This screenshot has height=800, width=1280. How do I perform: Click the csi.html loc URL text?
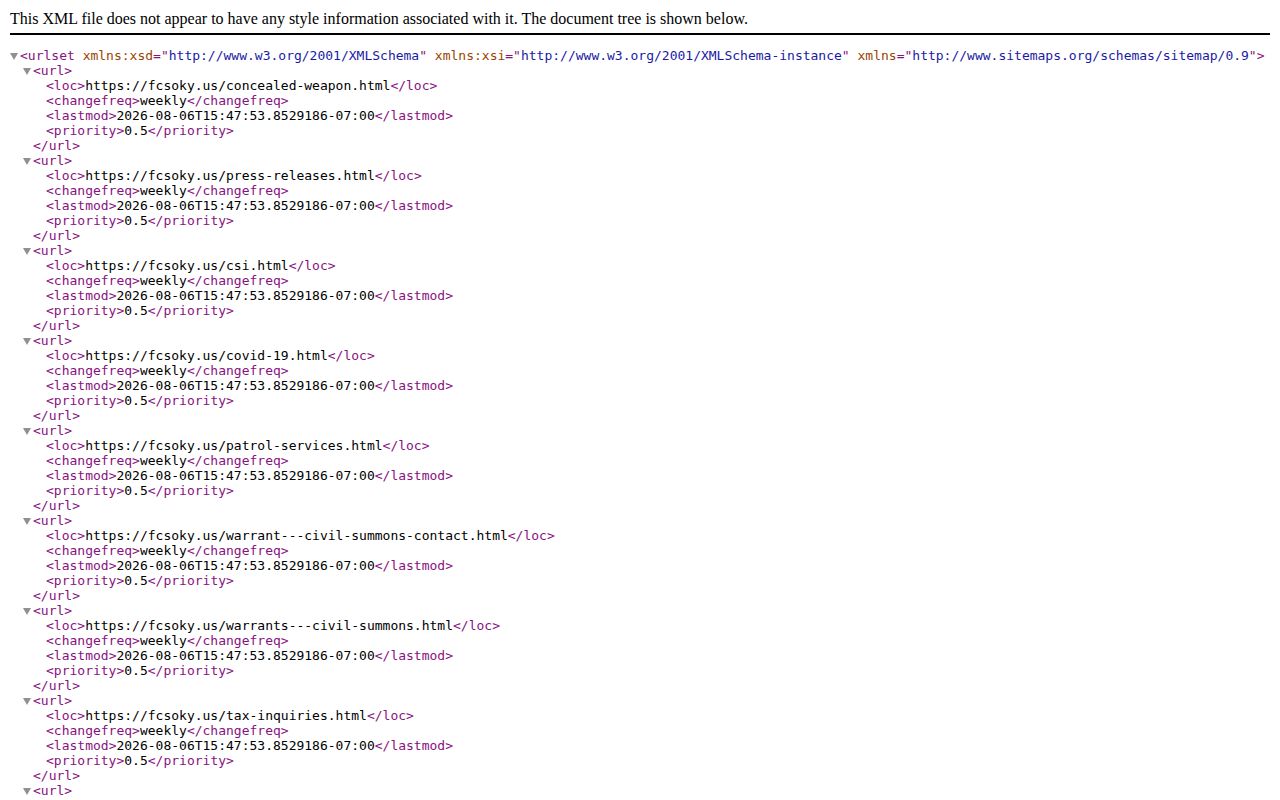point(187,266)
